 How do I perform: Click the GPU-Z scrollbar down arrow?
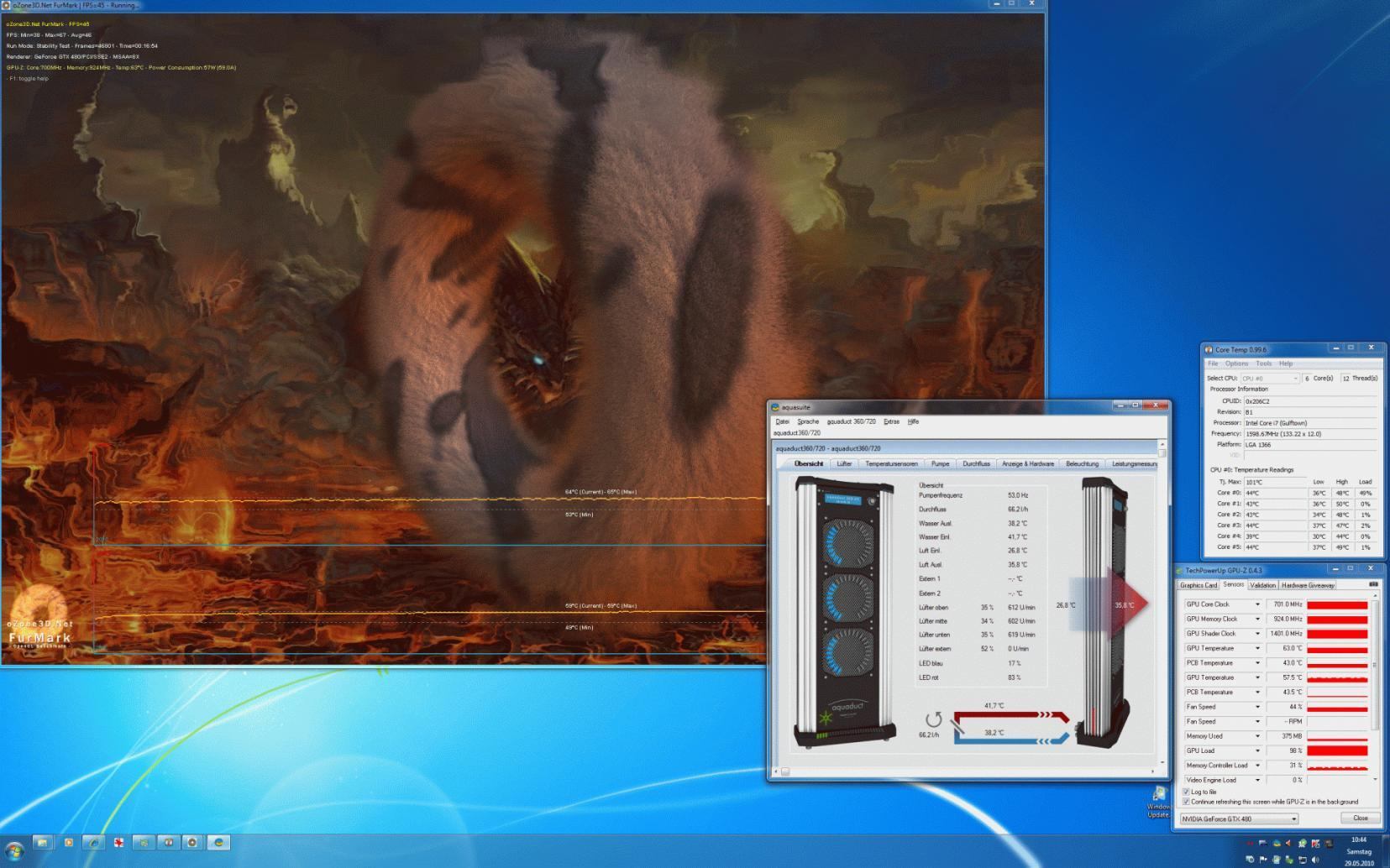pyautogui.click(x=1375, y=780)
